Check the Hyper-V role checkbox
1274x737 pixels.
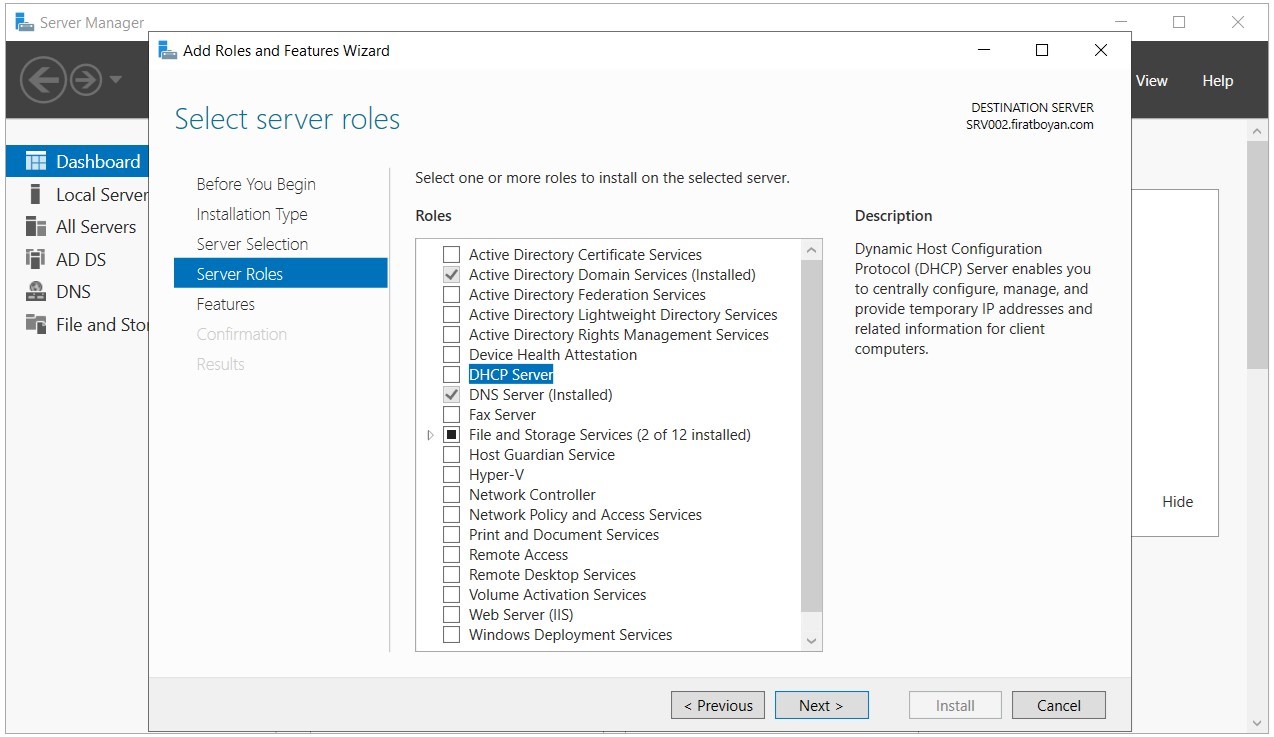[x=452, y=475]
